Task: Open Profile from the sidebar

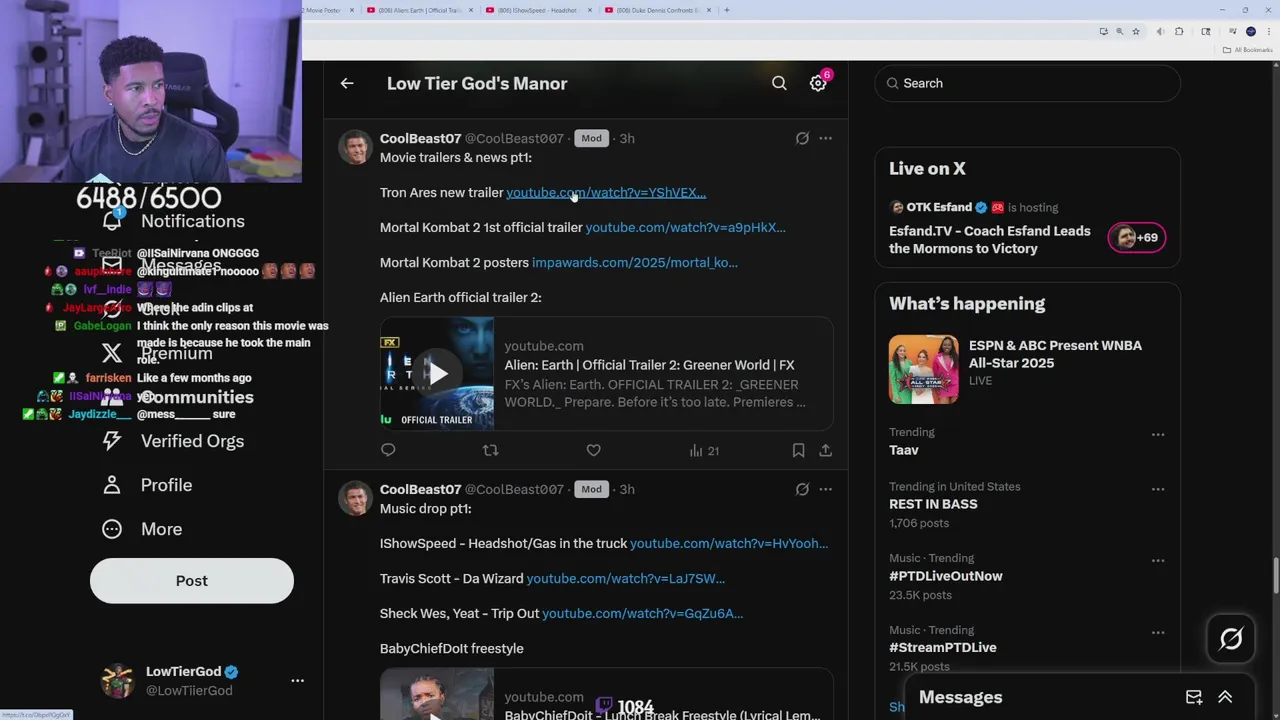Action: tap(147, 485)
